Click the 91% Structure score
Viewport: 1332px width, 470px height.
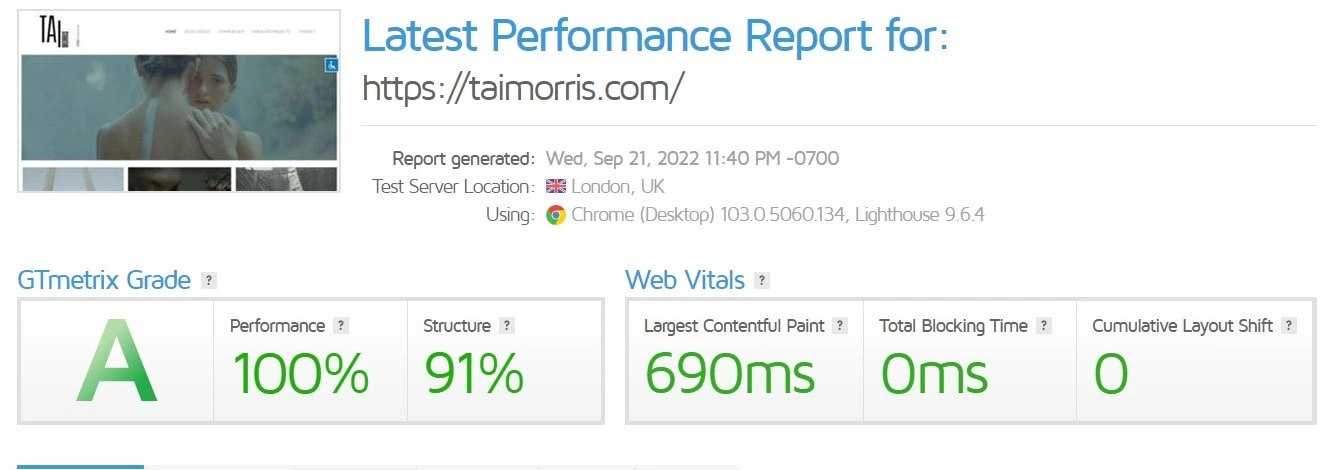474,374
